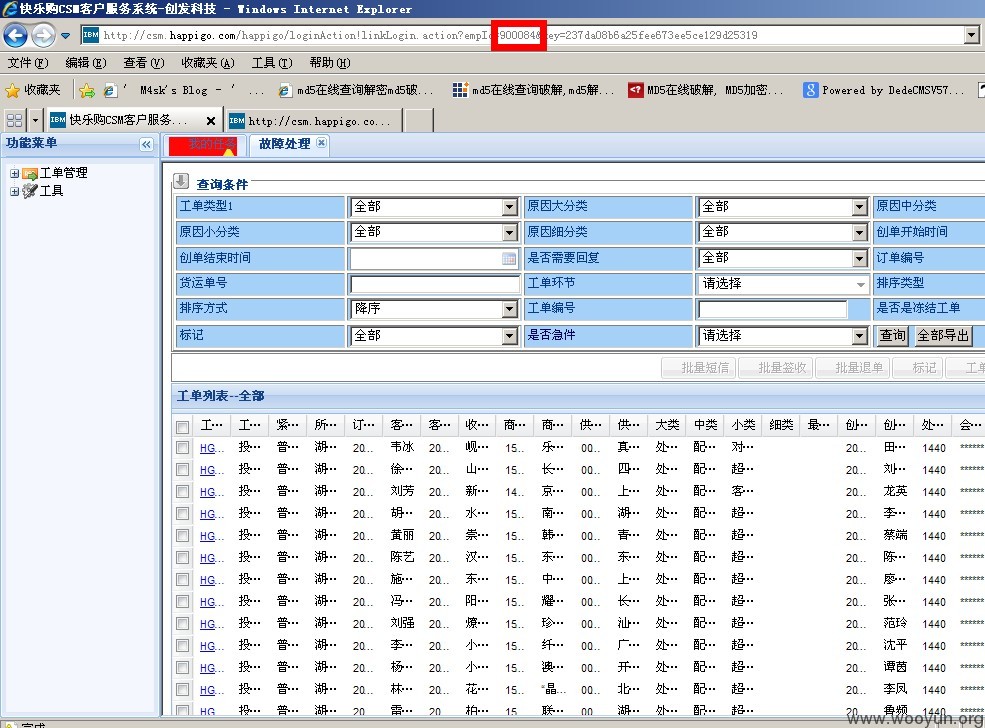Click the IBM page icon in address bar
Screen dimensions: 985x728
click(90, 35)
